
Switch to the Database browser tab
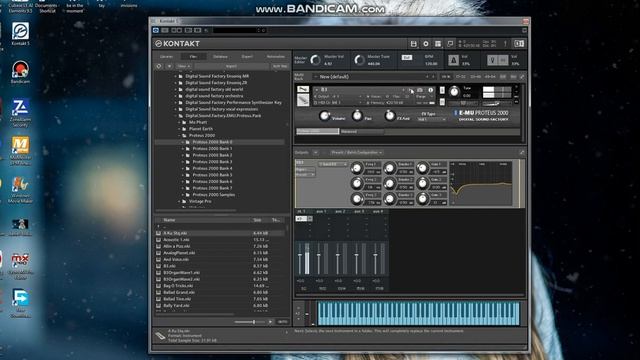tap(220, 57)
